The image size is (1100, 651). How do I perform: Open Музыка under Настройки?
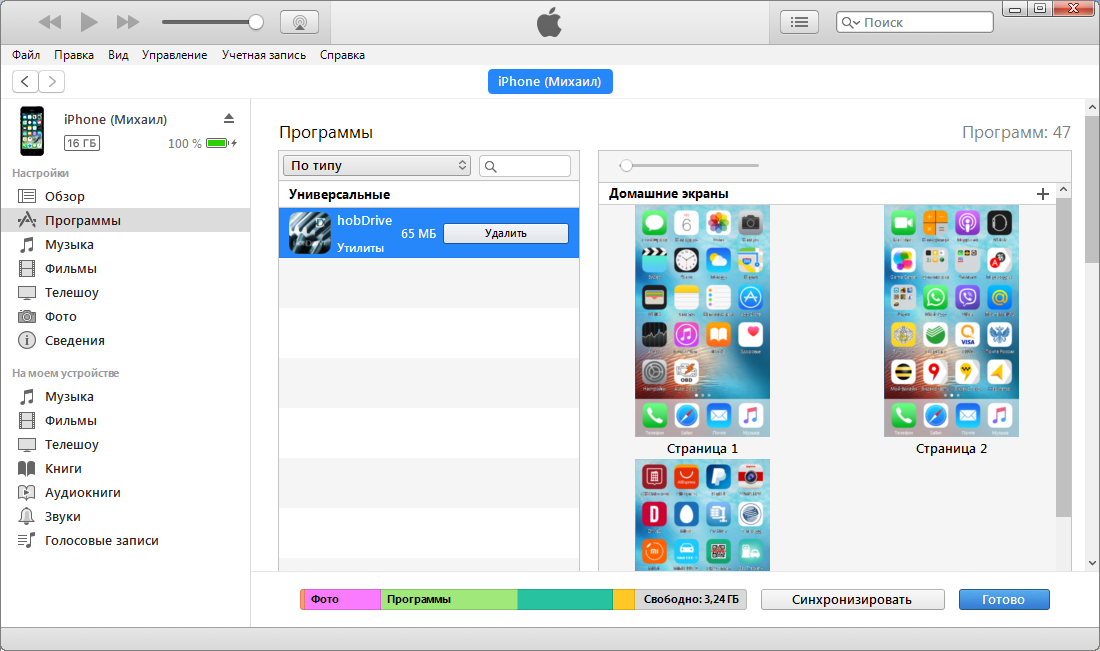tap(125, 244)
